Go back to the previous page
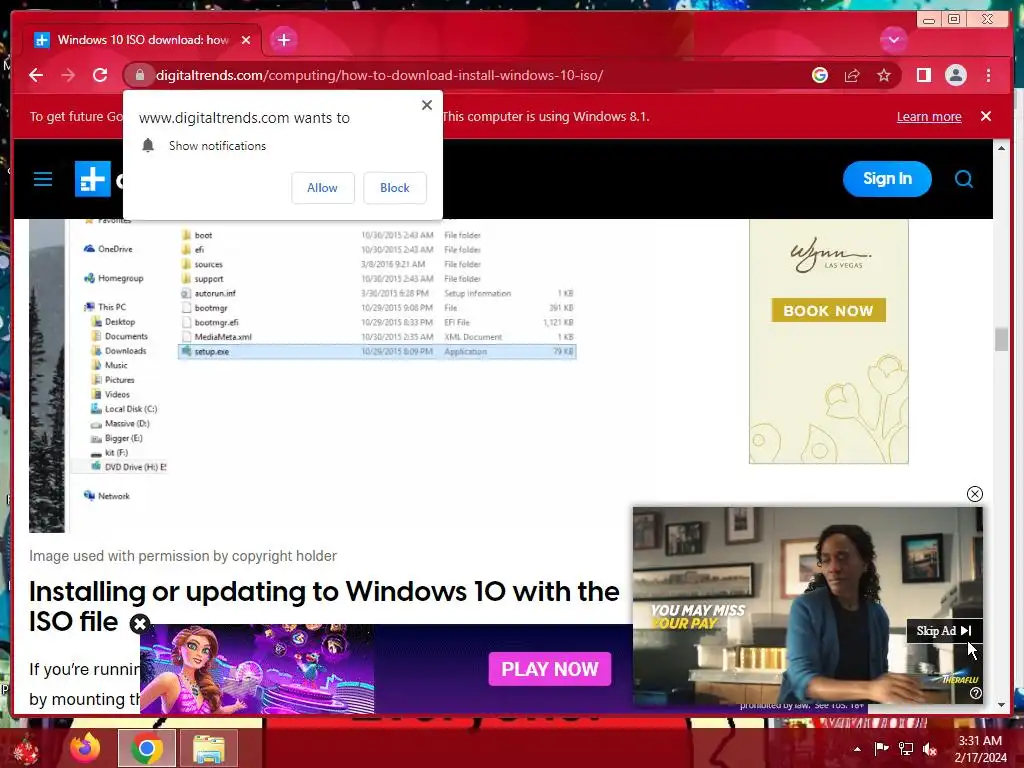The width and height of the screenshot is (1024, 768). click(36, 75)
